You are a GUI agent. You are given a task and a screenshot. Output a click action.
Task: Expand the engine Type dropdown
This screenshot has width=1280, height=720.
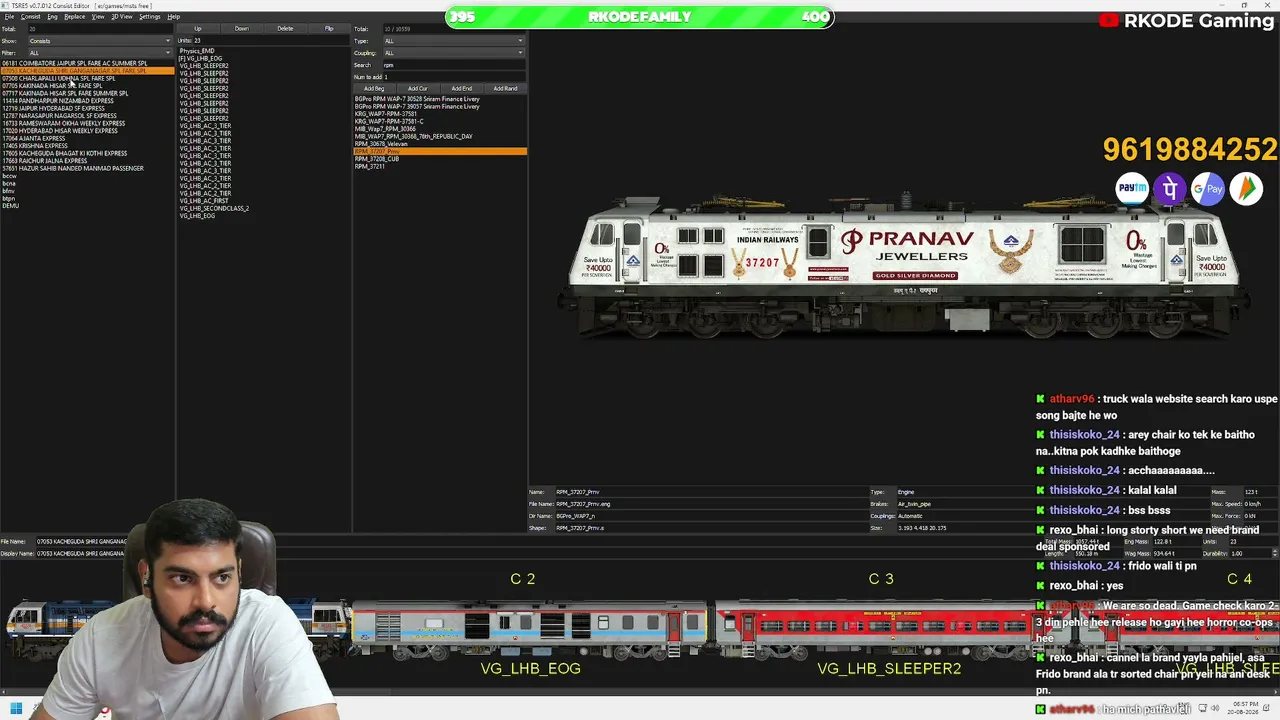(454, 41)
